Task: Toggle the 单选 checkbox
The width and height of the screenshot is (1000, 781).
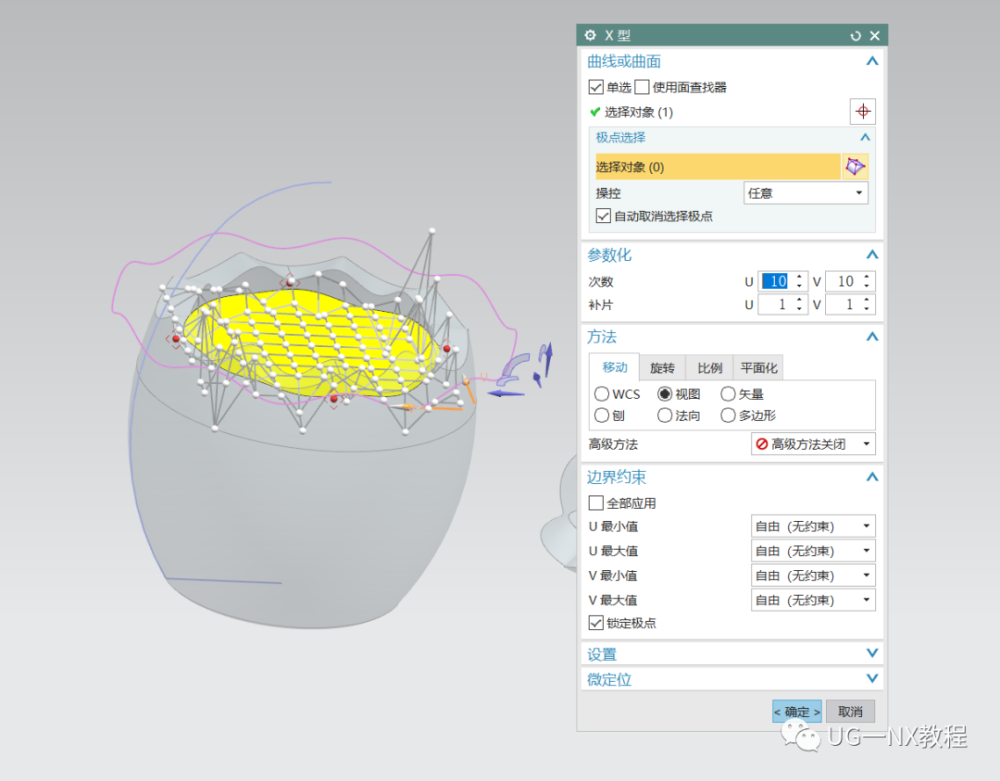Action: pyautogui.click(x=596, y=87)
